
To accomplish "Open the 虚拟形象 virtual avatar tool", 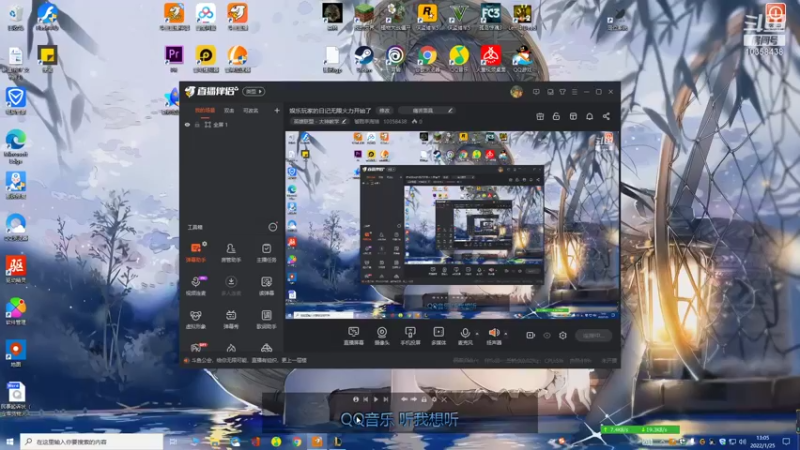I will [x=195, y=319].
